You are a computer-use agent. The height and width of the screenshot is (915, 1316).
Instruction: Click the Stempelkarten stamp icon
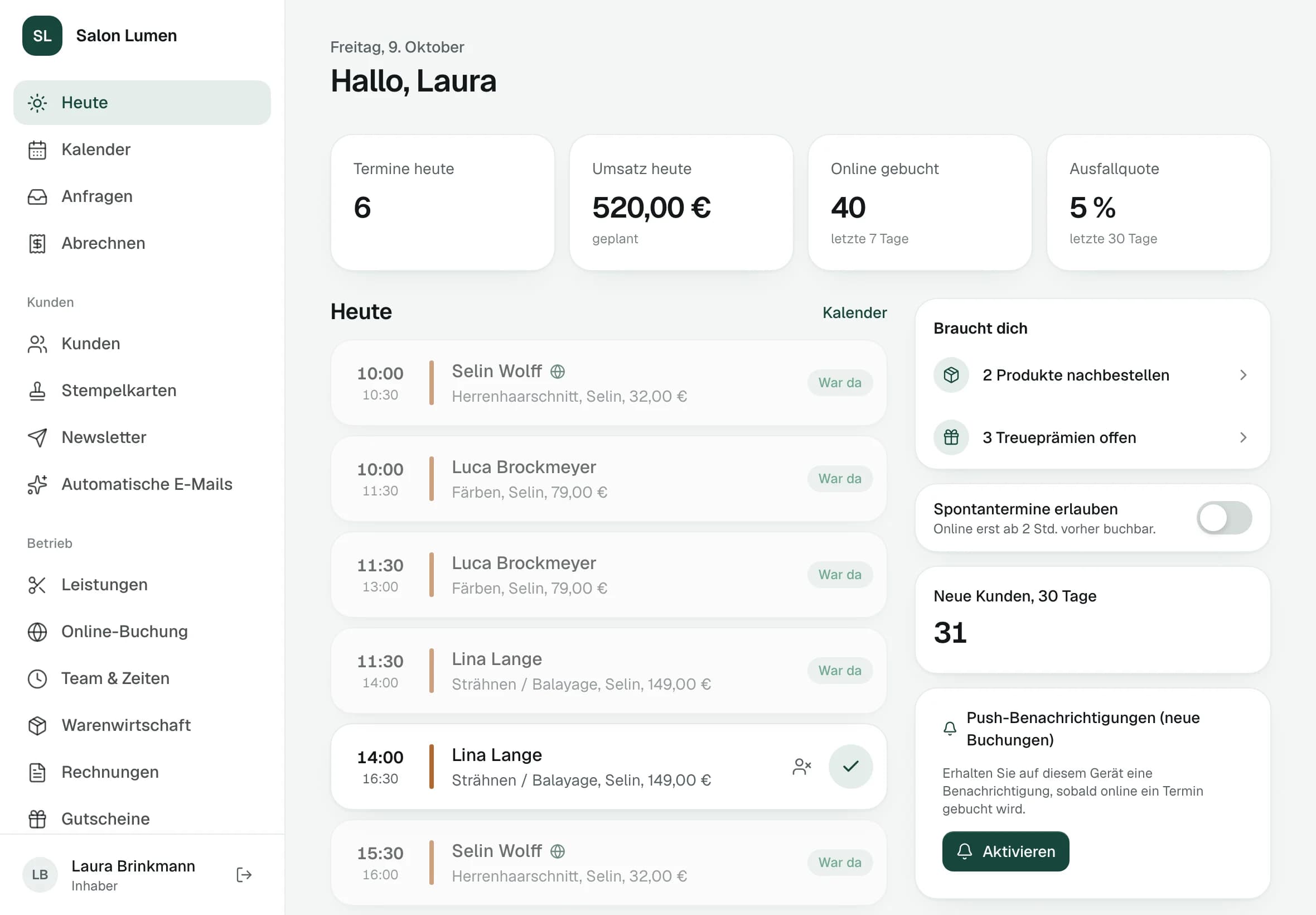point(37,391)
